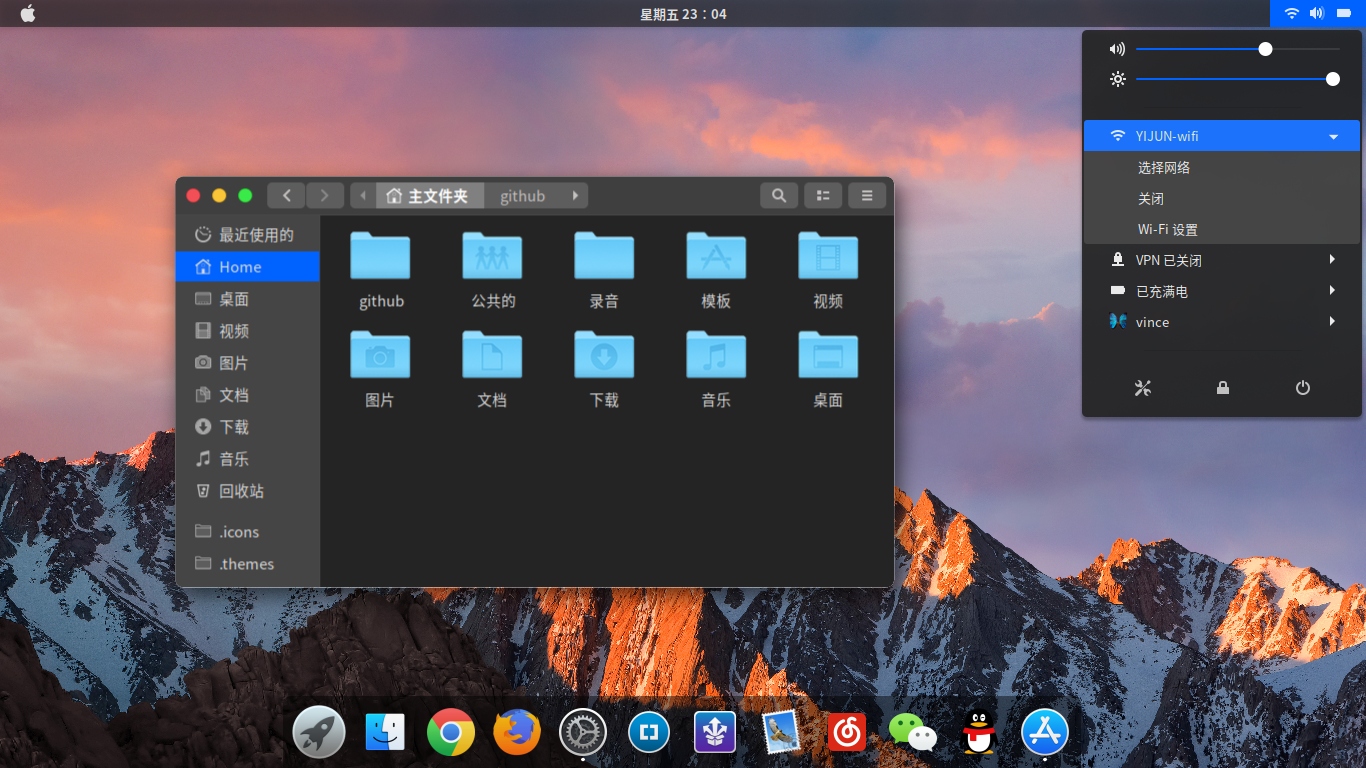Click the github path bar button
The height and width of the screenshot is (768, 1366).
click(x=523, y=196)
